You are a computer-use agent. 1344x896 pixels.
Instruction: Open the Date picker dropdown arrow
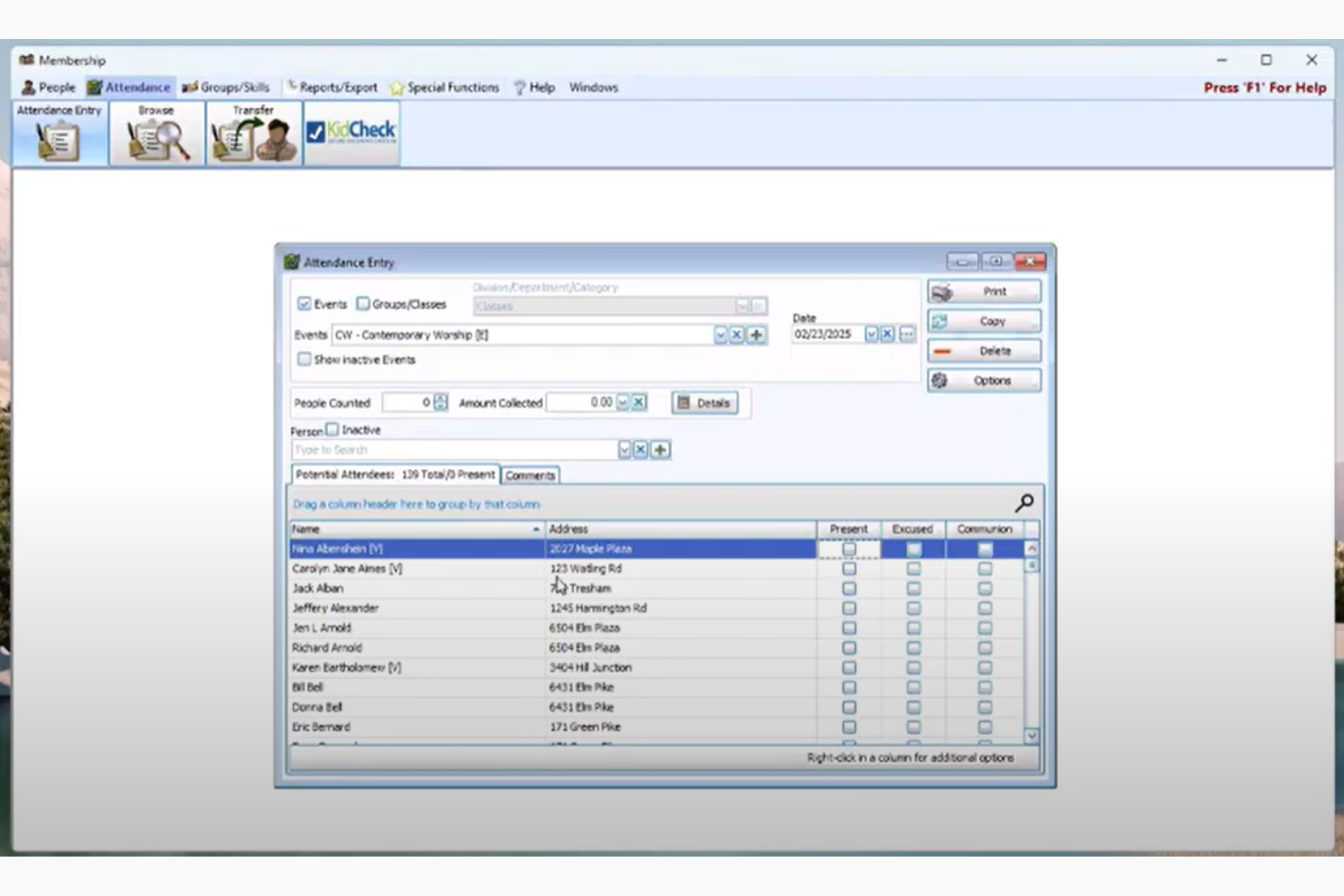pyautogui.click(x=872, y=334)
